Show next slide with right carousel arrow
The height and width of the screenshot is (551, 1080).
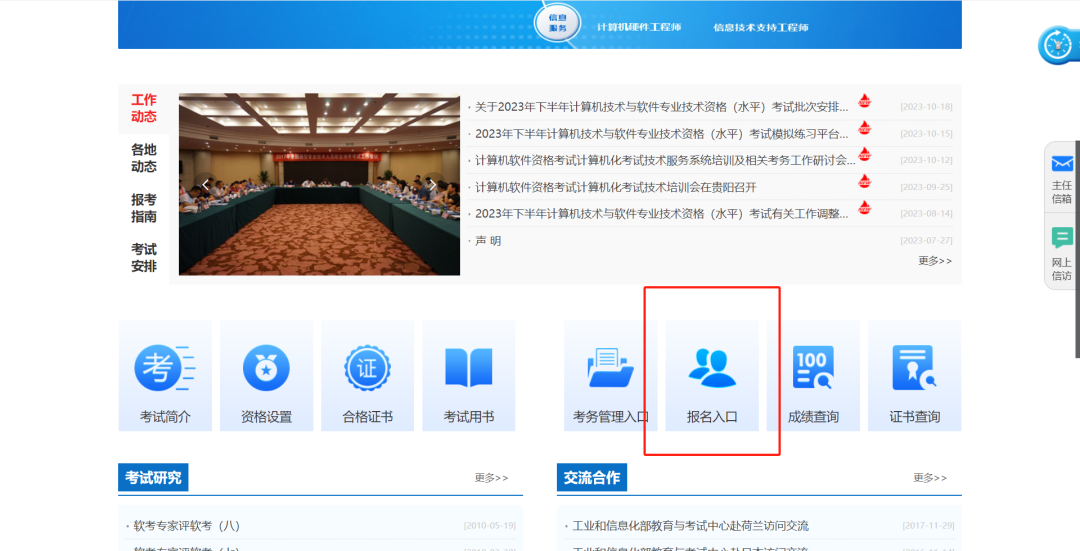click(433, 185)
